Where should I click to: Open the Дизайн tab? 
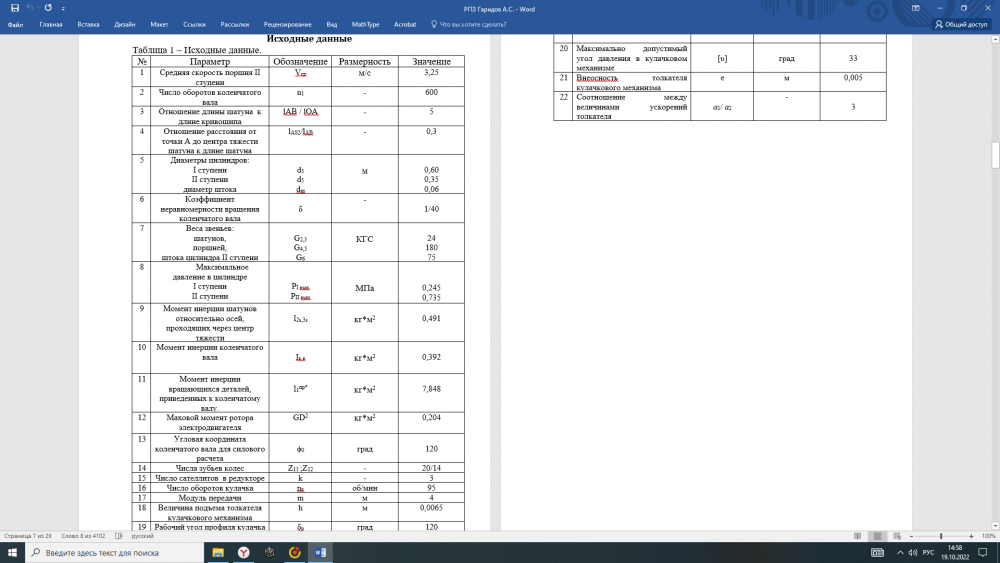pos(124,24)
